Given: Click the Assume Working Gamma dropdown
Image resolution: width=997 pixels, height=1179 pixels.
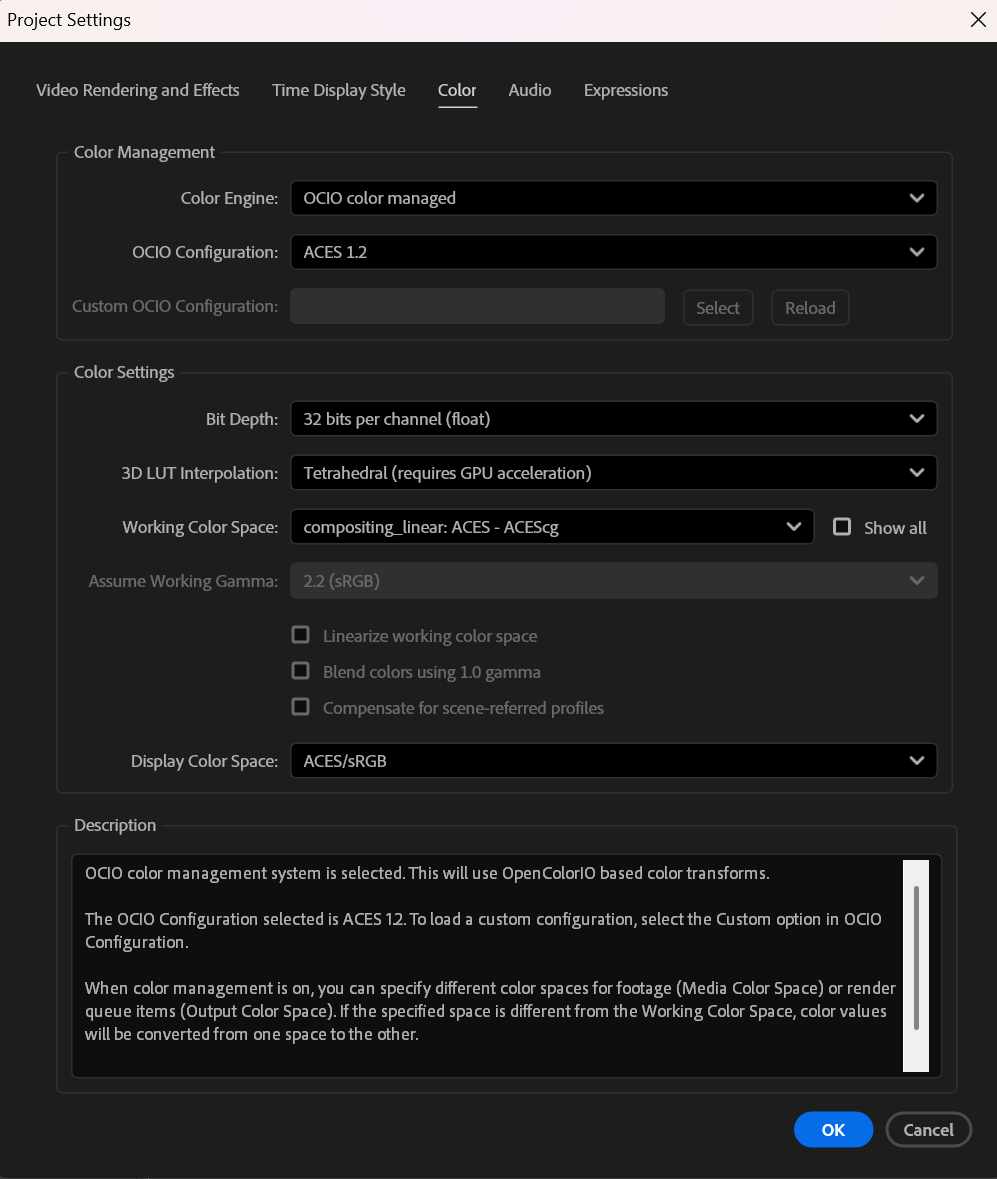Looking at the screenshot, I should (614, 580).
